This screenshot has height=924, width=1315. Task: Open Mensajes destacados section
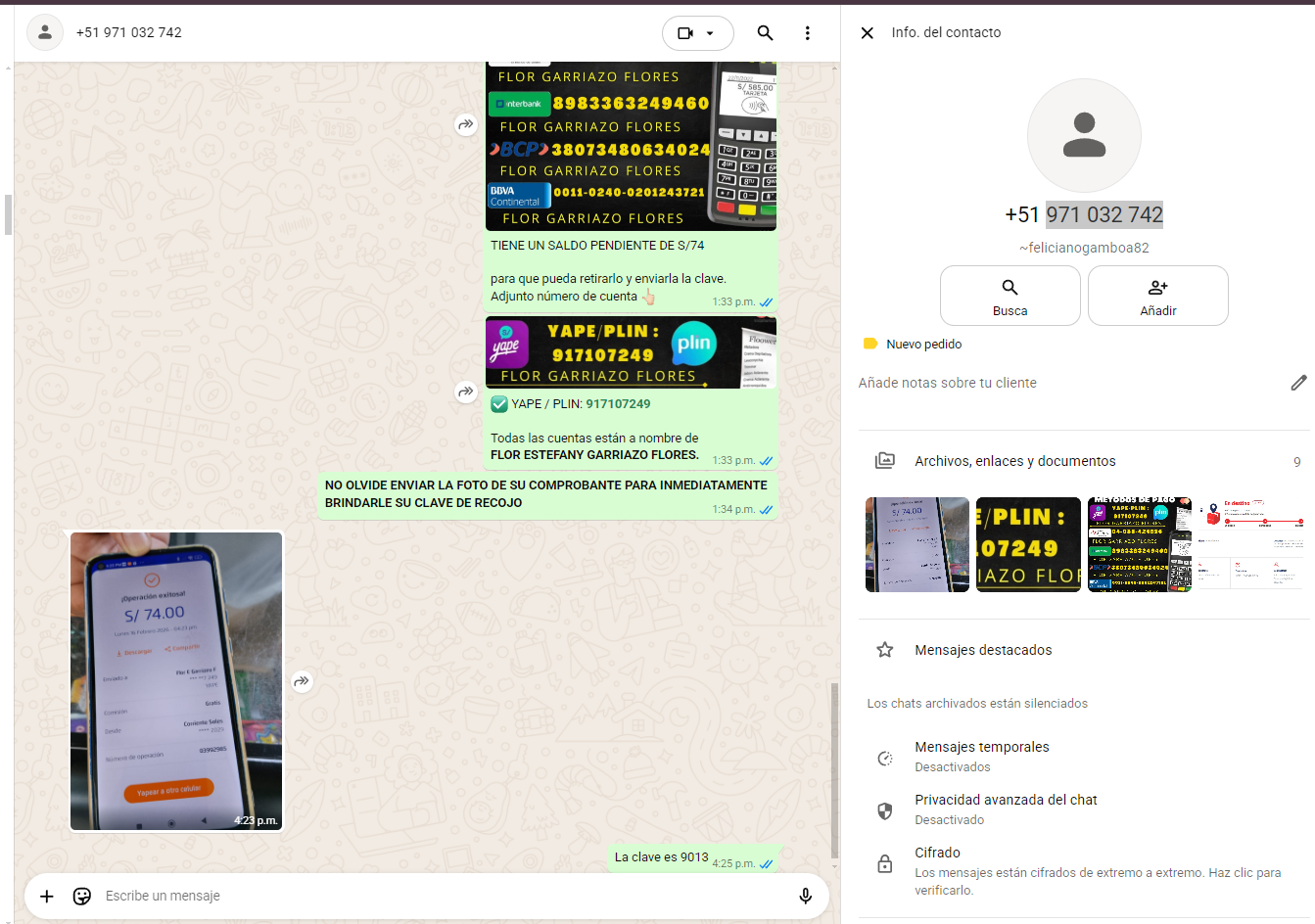pyautogui.click(x=983, y=650)
